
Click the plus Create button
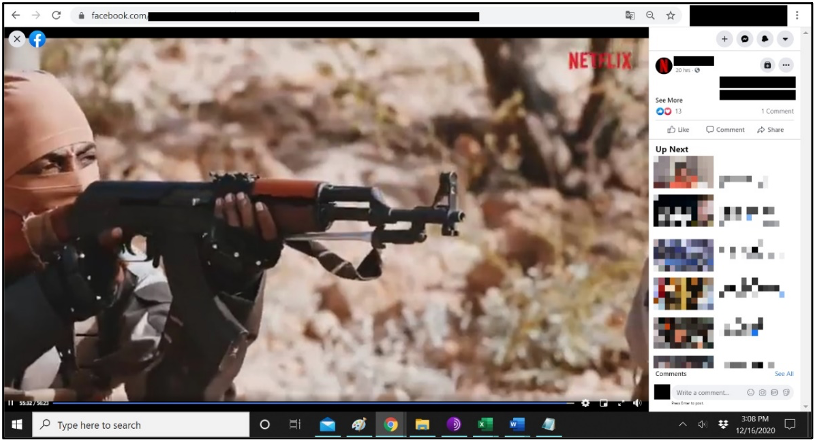[725, 39]
